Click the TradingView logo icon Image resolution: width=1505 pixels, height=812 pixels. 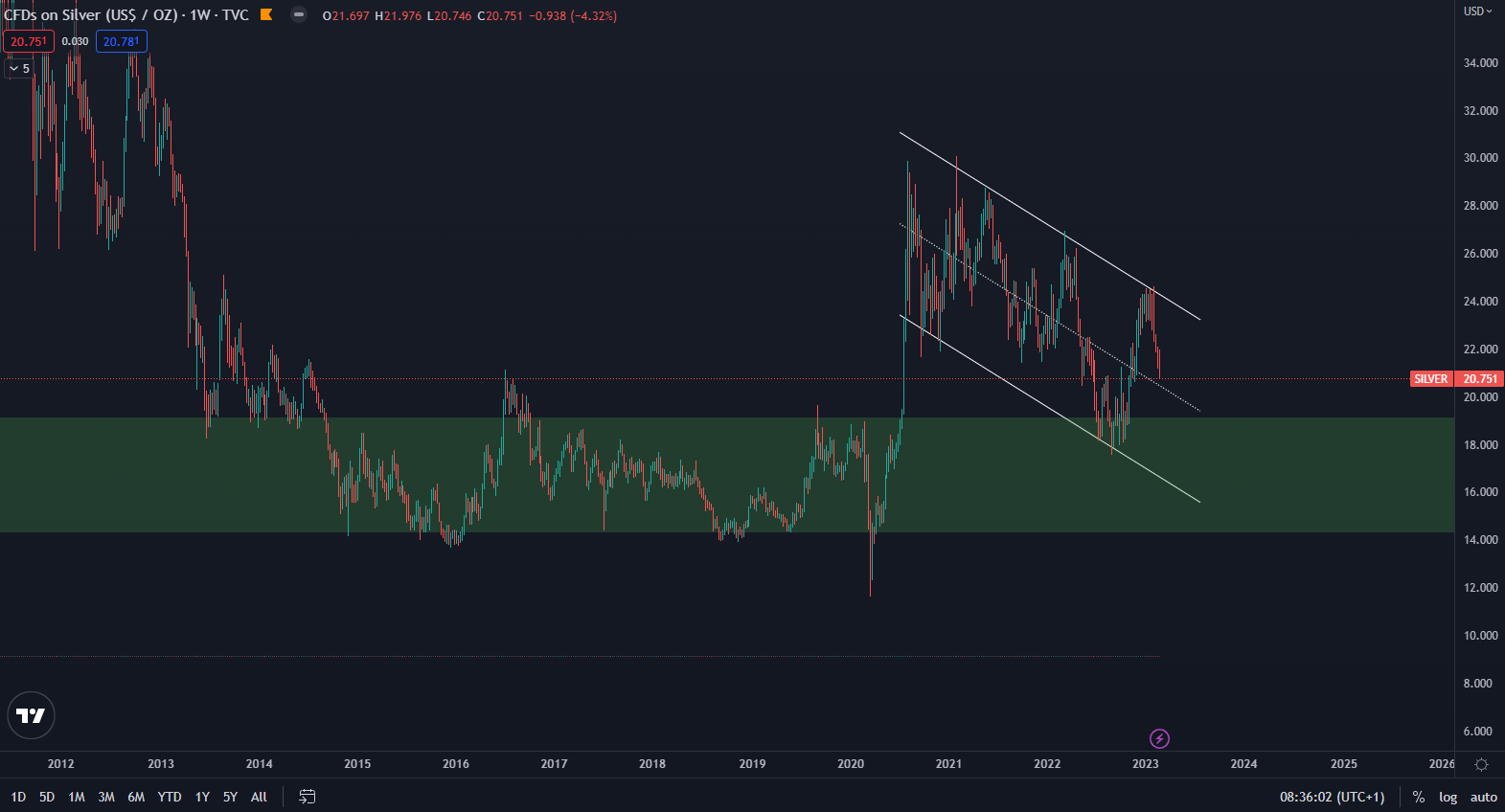pyautogui.click(x=31, y=715)
